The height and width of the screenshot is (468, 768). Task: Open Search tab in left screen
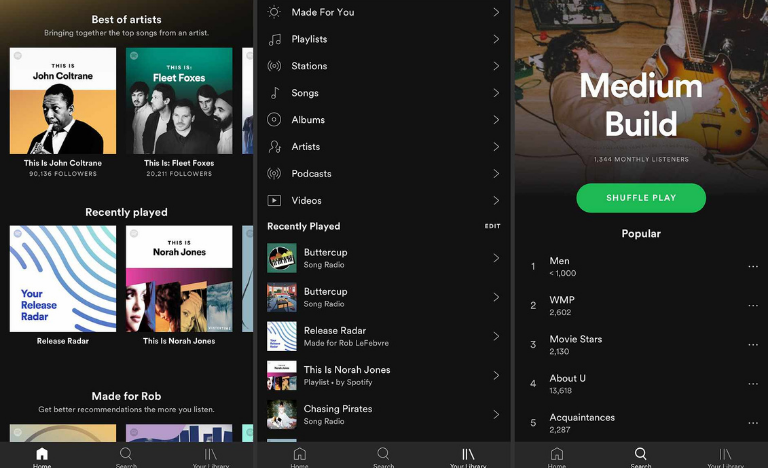click(x=126, y=457)
